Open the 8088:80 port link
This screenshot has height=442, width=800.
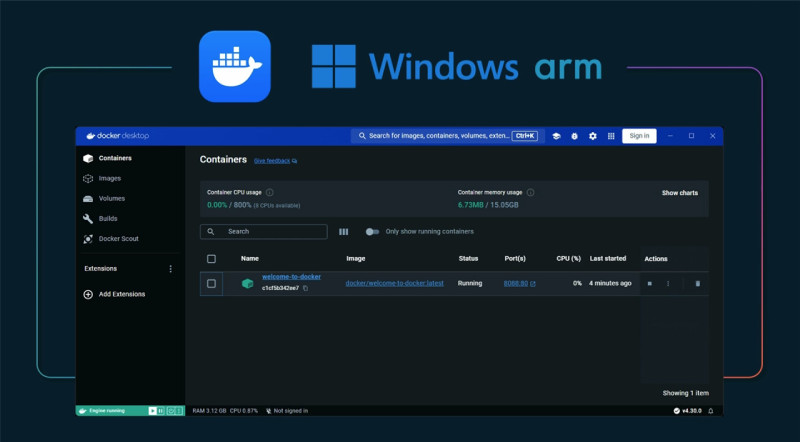click(516, 284)
